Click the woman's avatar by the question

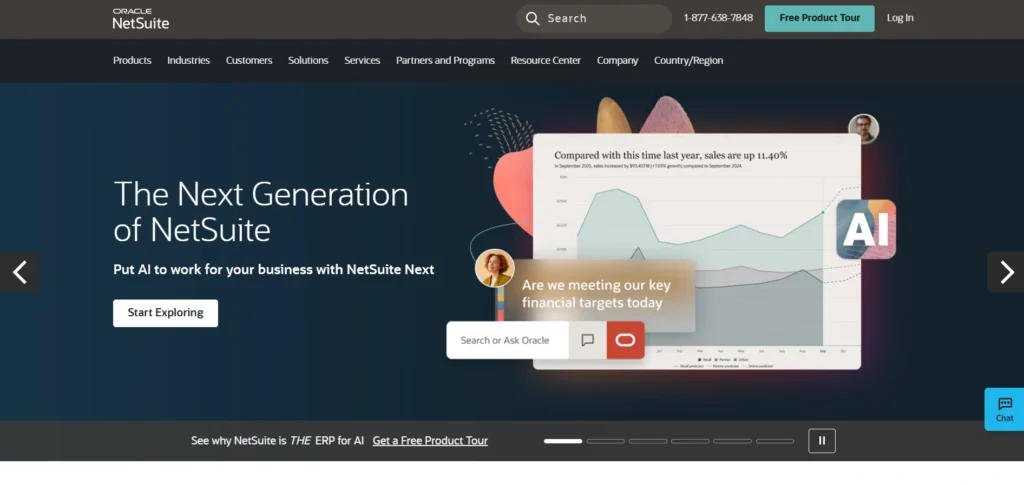tap(494, 268)
